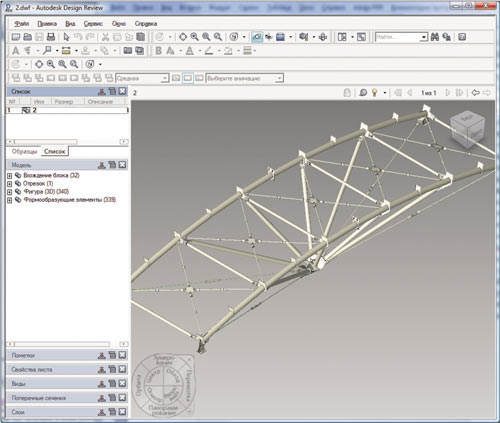Viewport: 500px width, 423px height.
Task: Open file with the folder icon
Action: tap(27, 37)
